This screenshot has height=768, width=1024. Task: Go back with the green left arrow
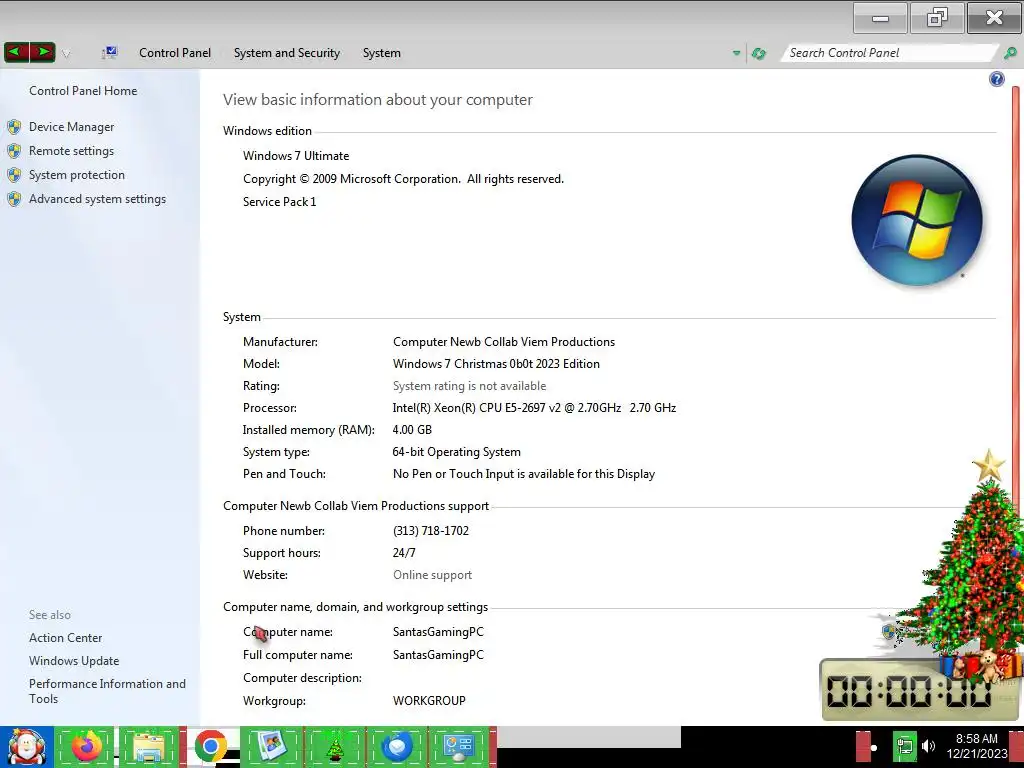click(16, 52)
